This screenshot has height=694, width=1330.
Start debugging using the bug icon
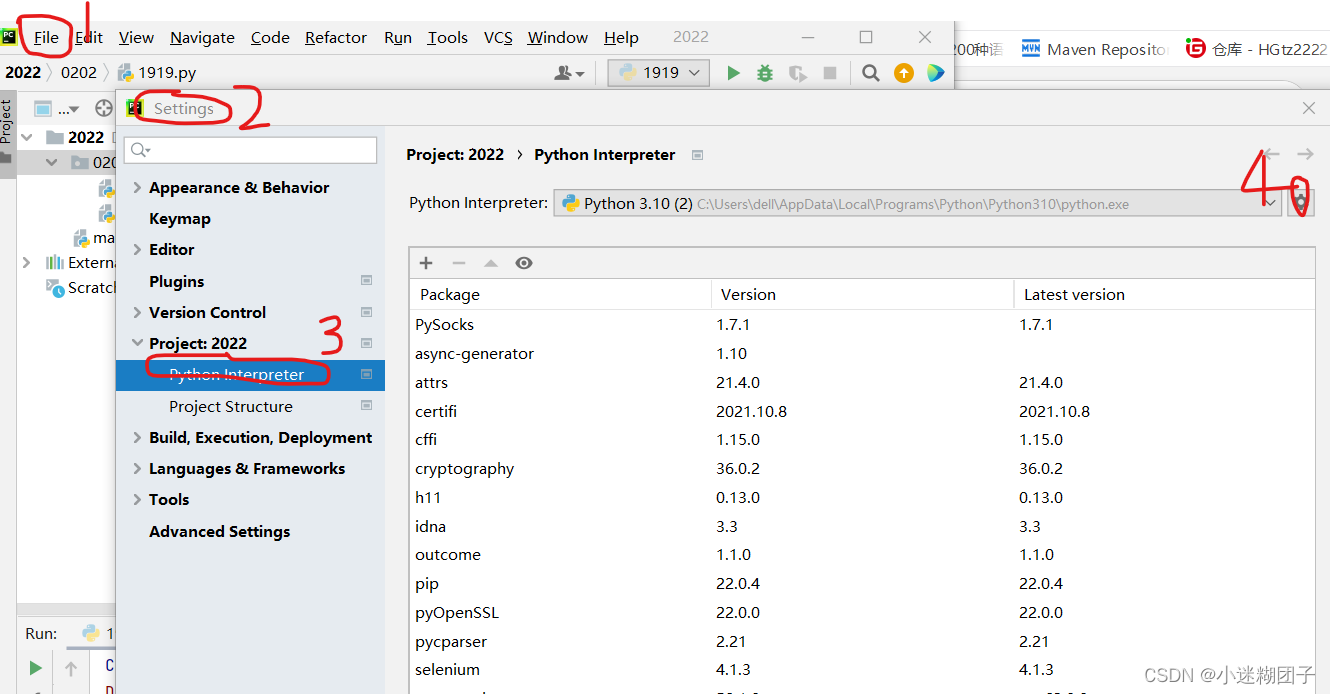[x=764, y=72]
